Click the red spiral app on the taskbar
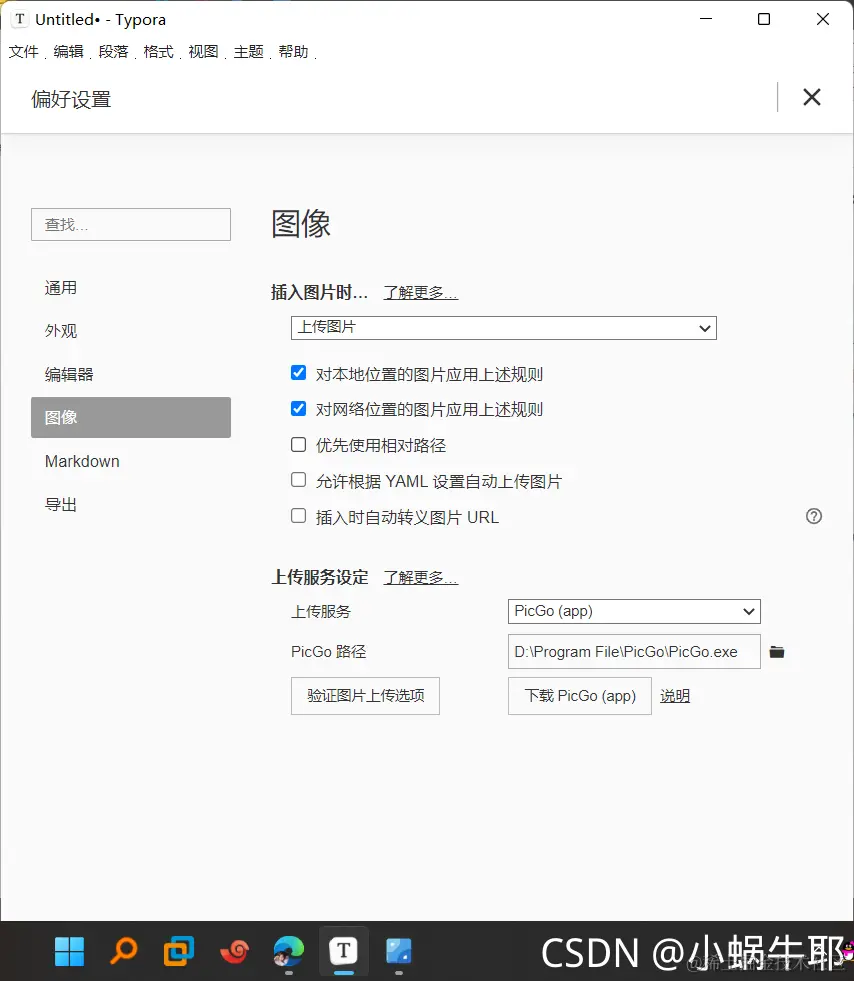 [x=233, y=951]
